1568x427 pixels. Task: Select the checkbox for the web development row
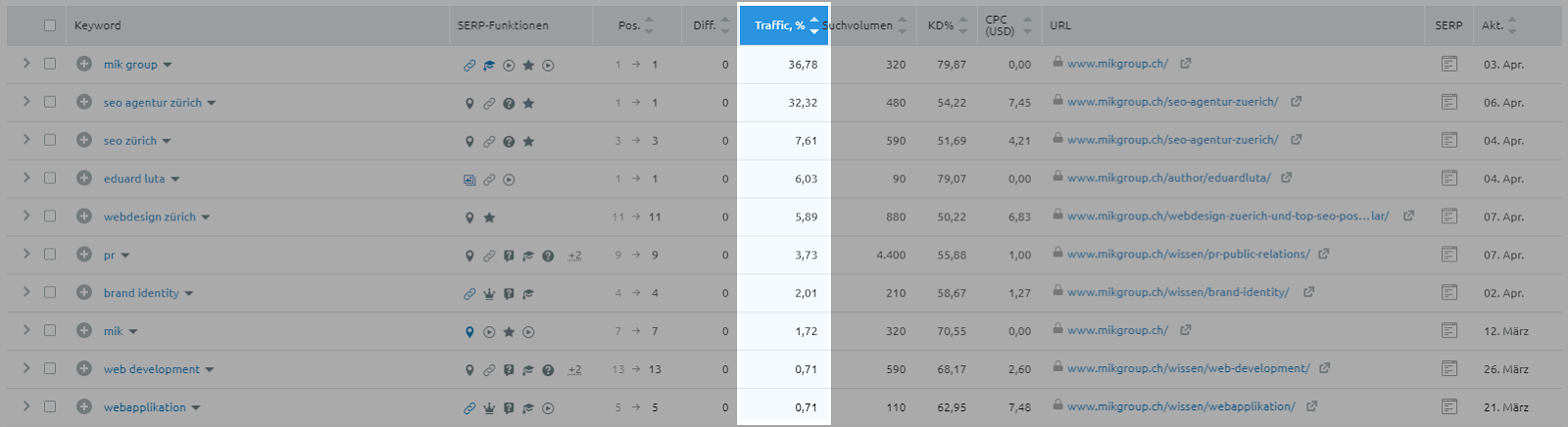tap(50, 369)
